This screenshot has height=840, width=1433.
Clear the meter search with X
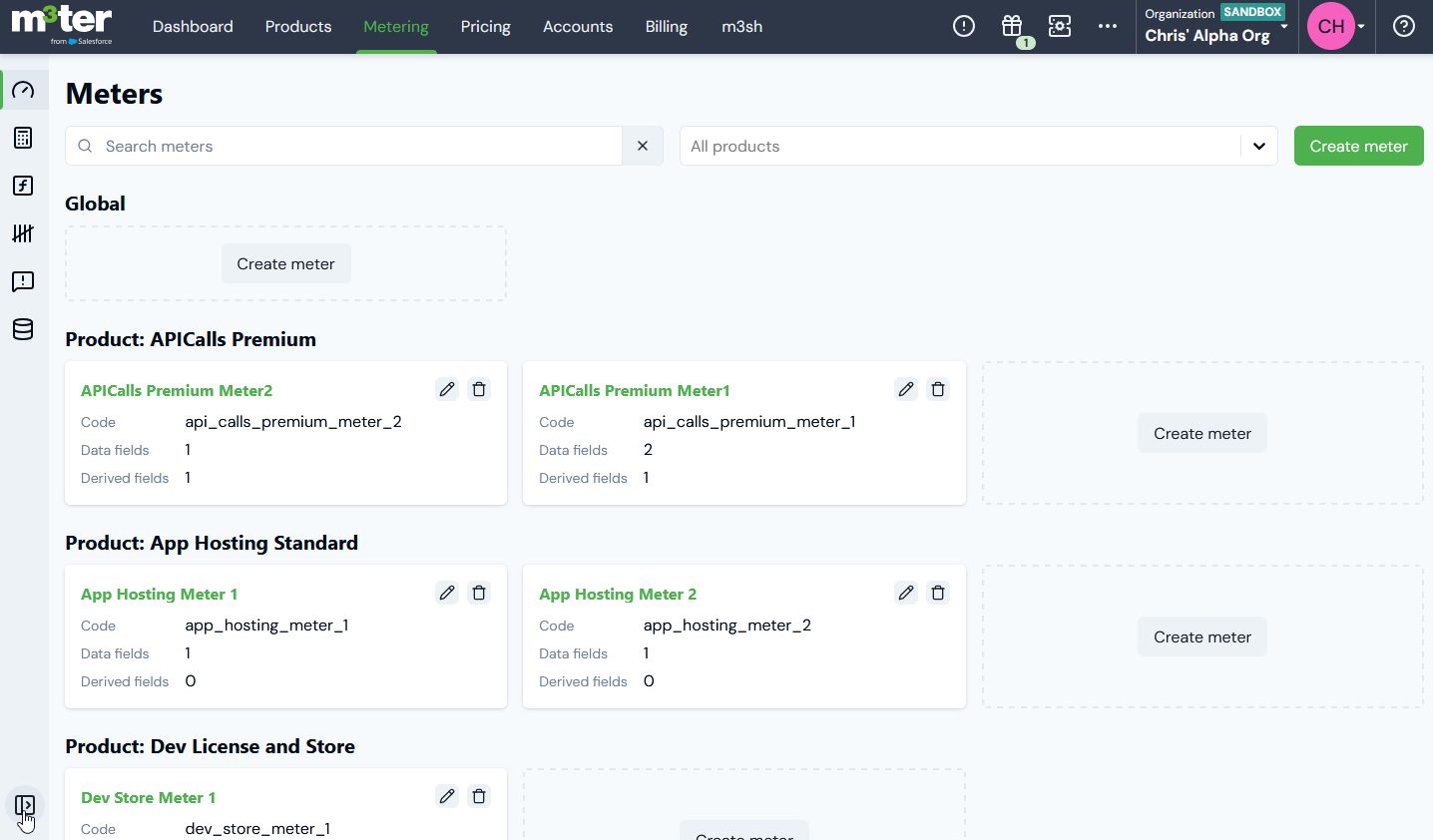click(643, 146)
